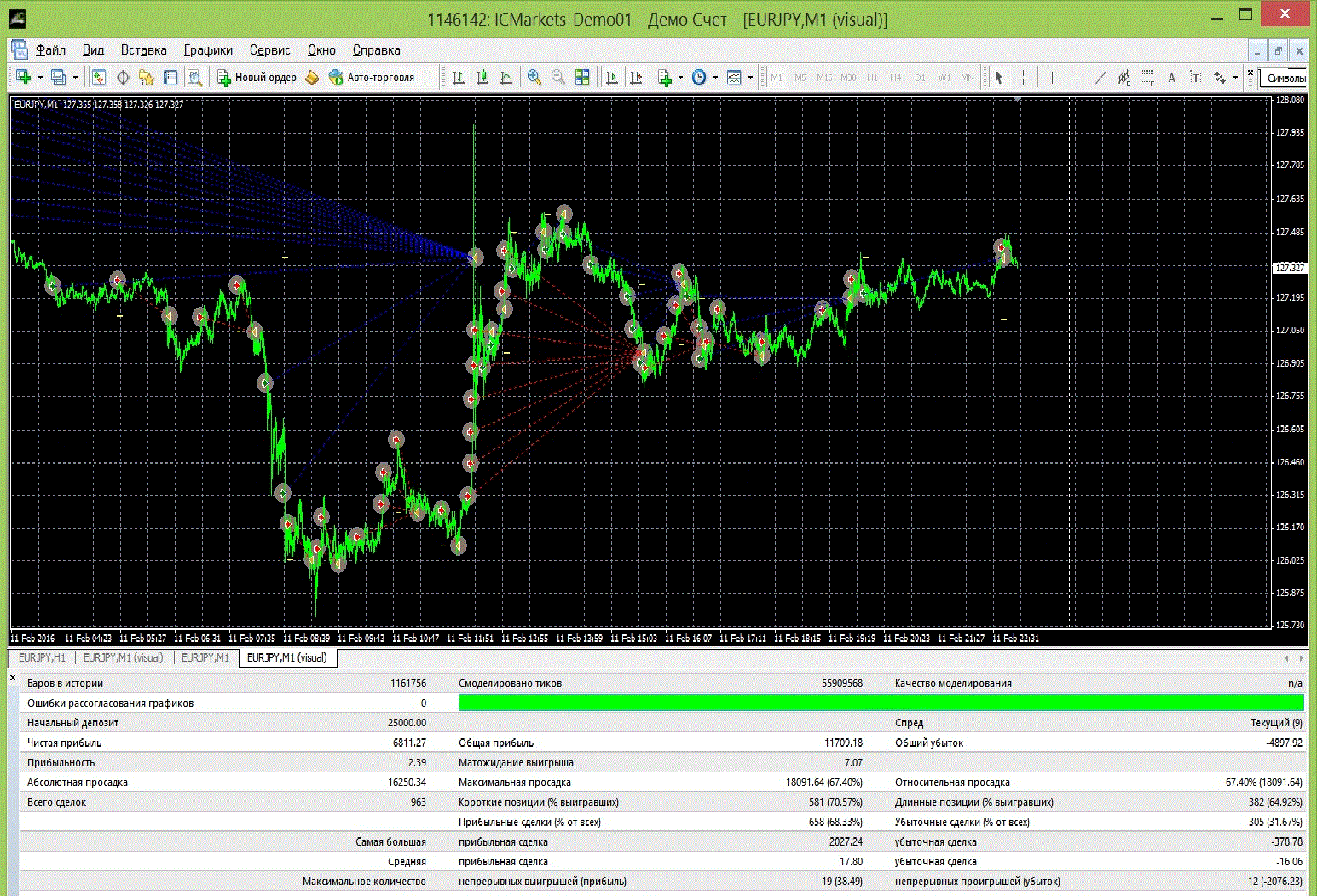The image size is (1317, 896).
Task: Click the 'Чистая прибыль' value 6811.27
Action: pyautogui.click(x=409, y=743)
